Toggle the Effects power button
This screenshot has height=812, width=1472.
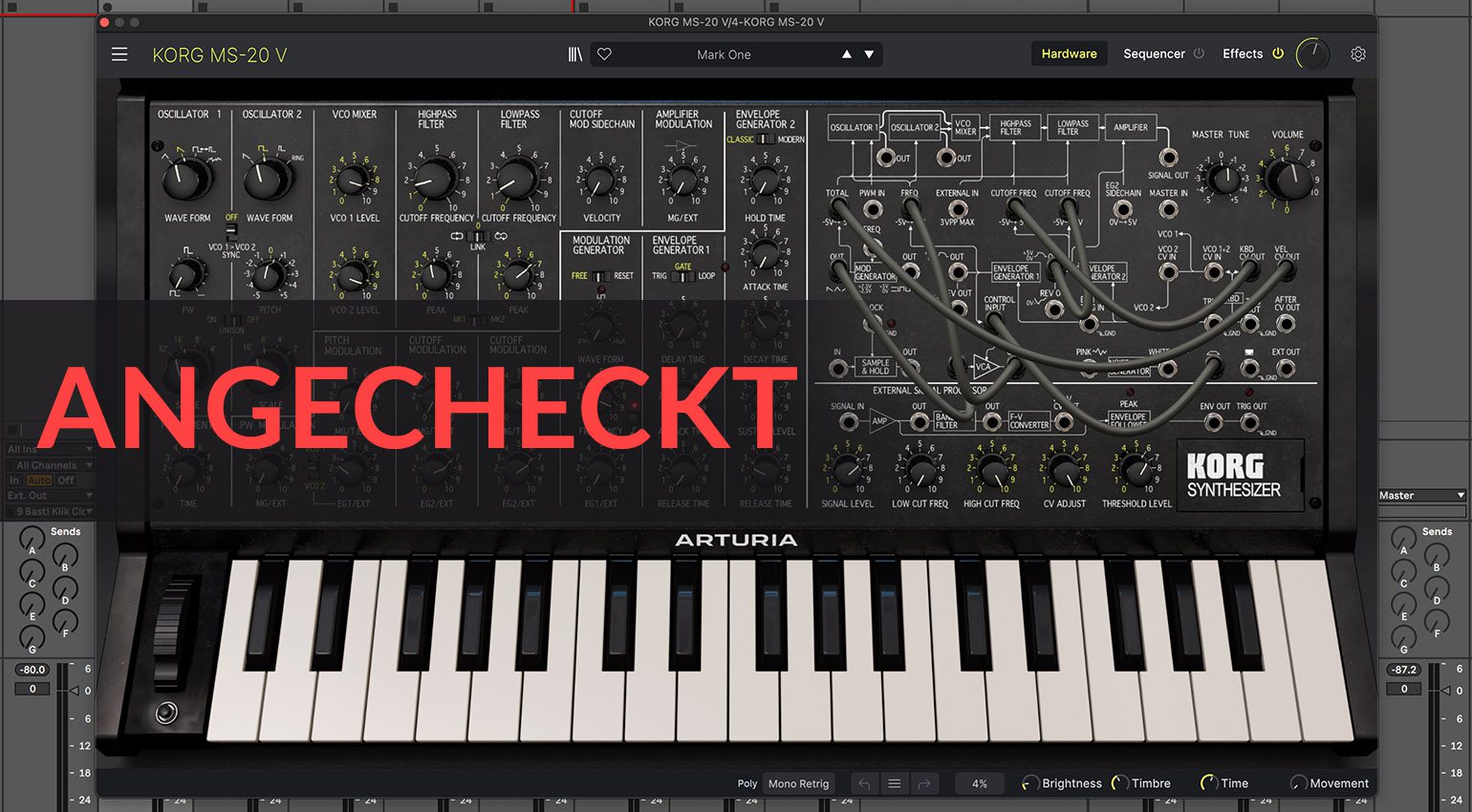click(1278, 53)
